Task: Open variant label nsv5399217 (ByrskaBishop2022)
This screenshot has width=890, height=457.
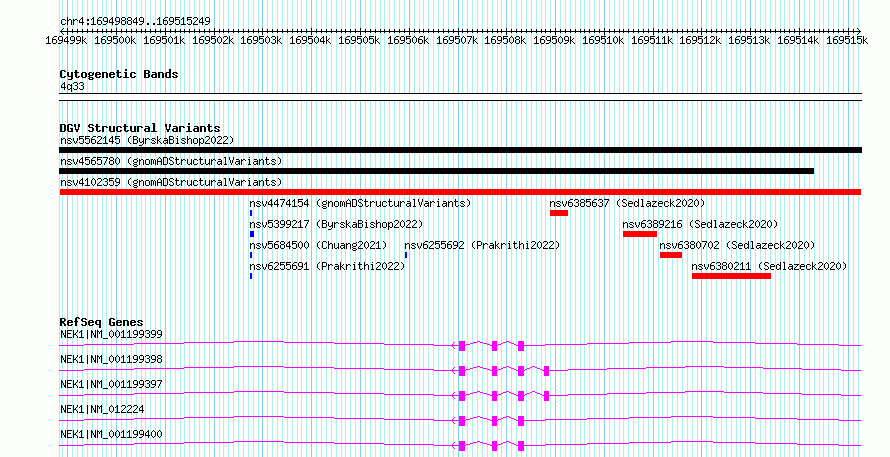Action: (336, 224)
